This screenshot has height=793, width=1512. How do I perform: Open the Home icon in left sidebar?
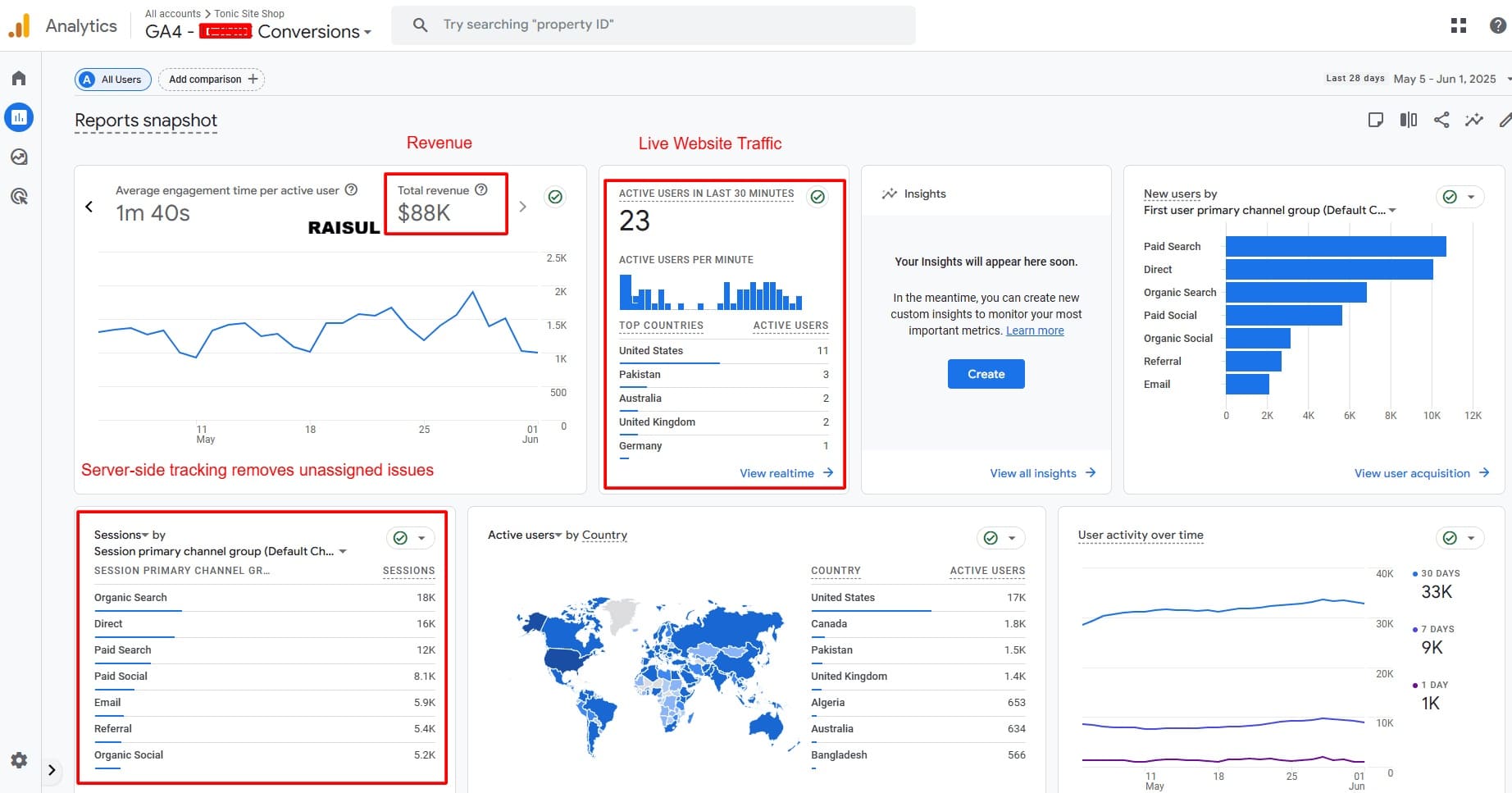point(19,79)
